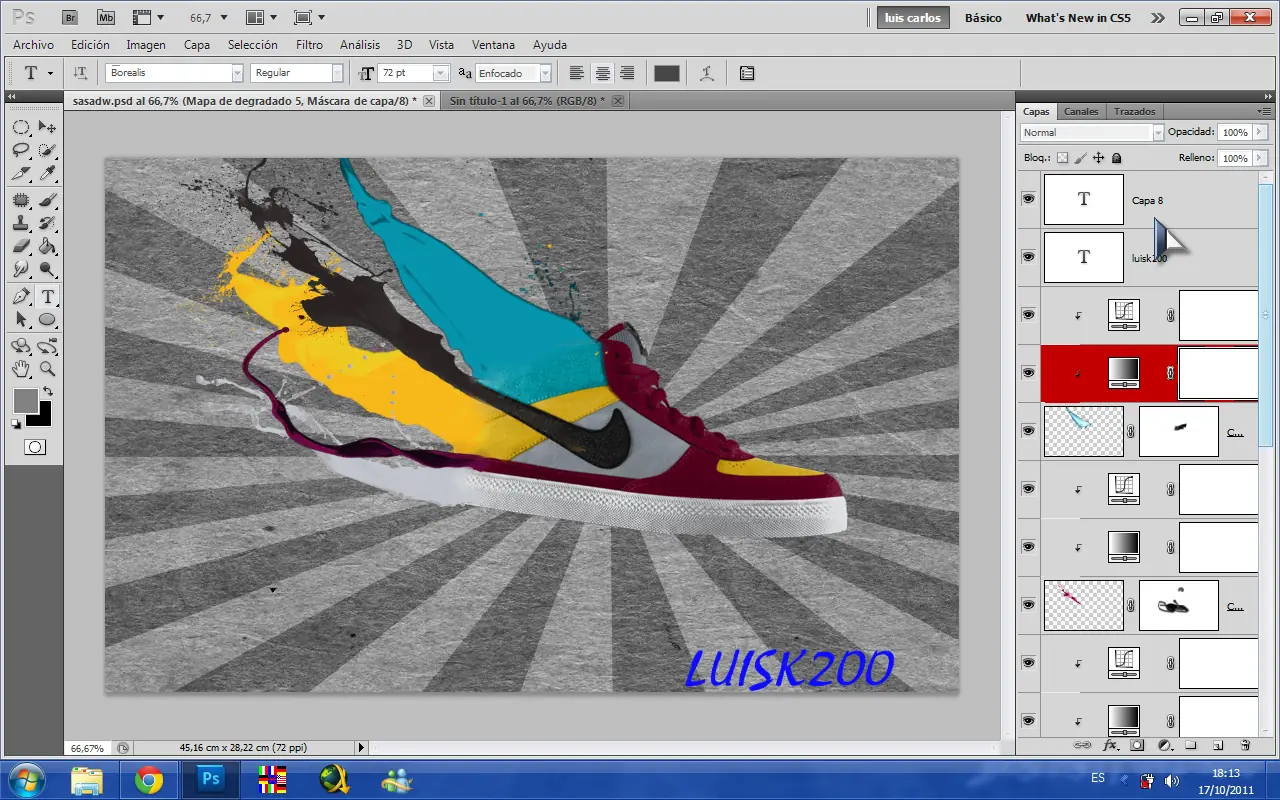Open the Opacidad slider arrow

[x=1260, y=132]
